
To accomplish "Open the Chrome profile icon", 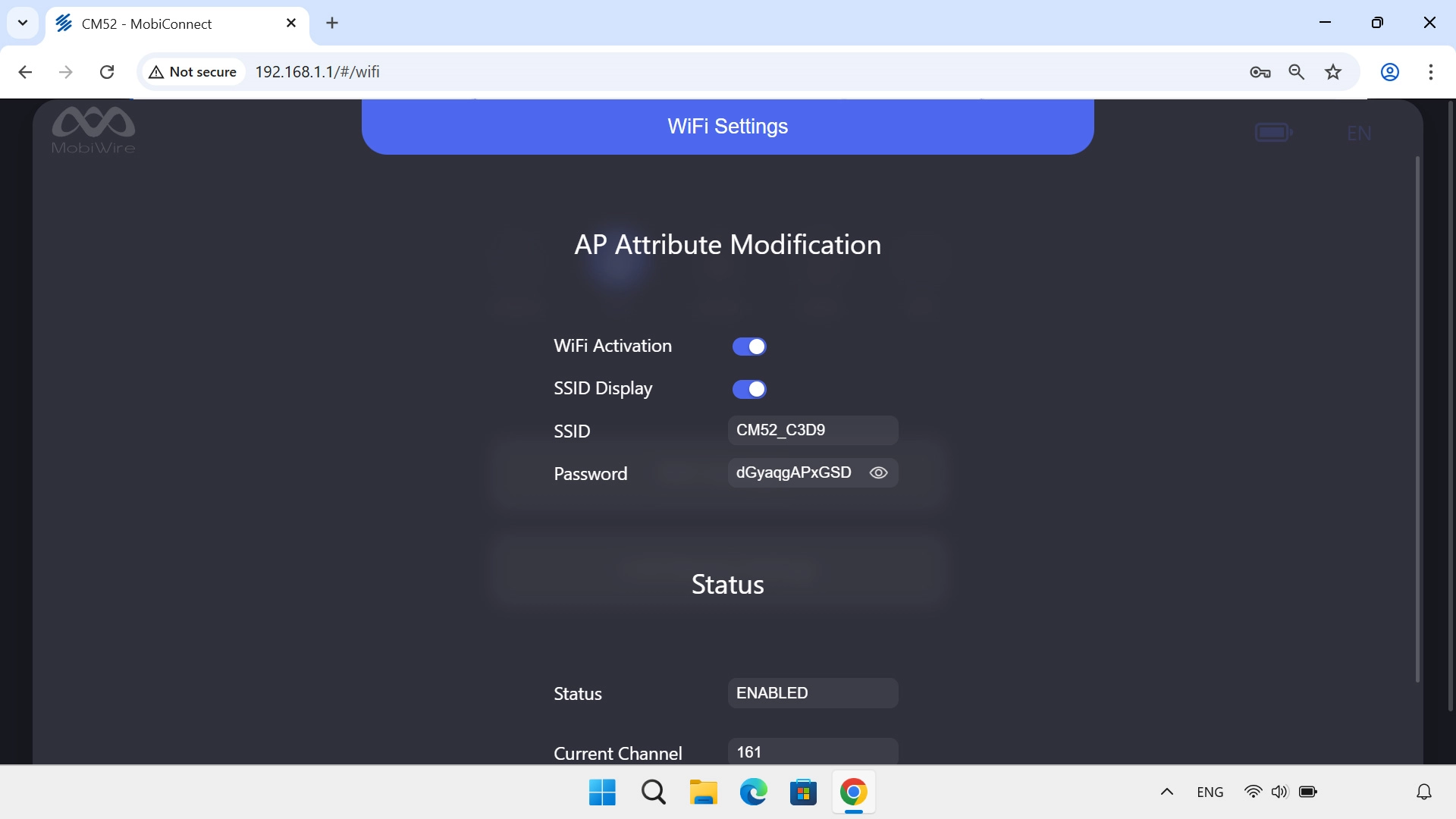I will coord(1389,72).
